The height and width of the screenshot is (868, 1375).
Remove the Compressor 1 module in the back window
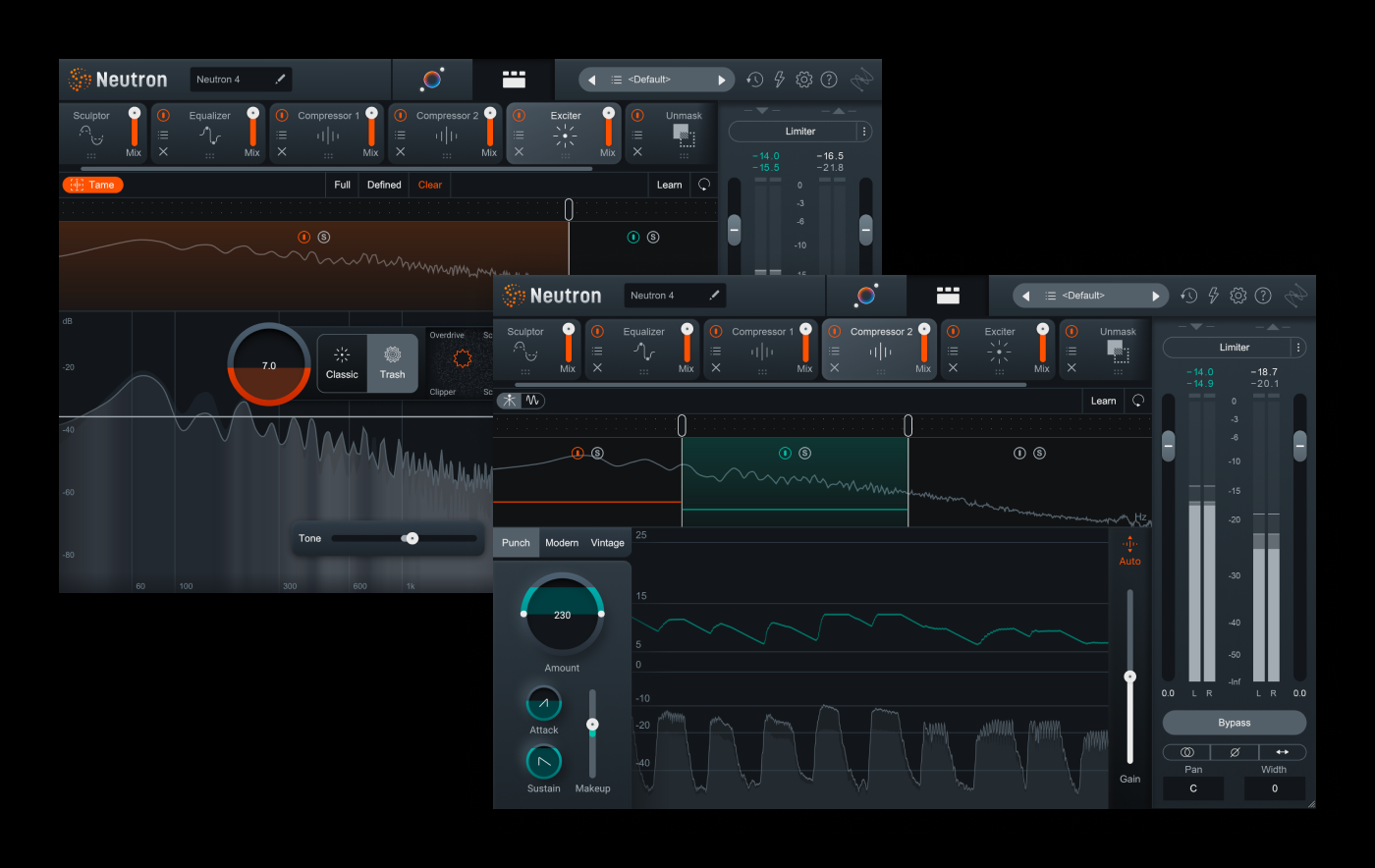[282, 152]
